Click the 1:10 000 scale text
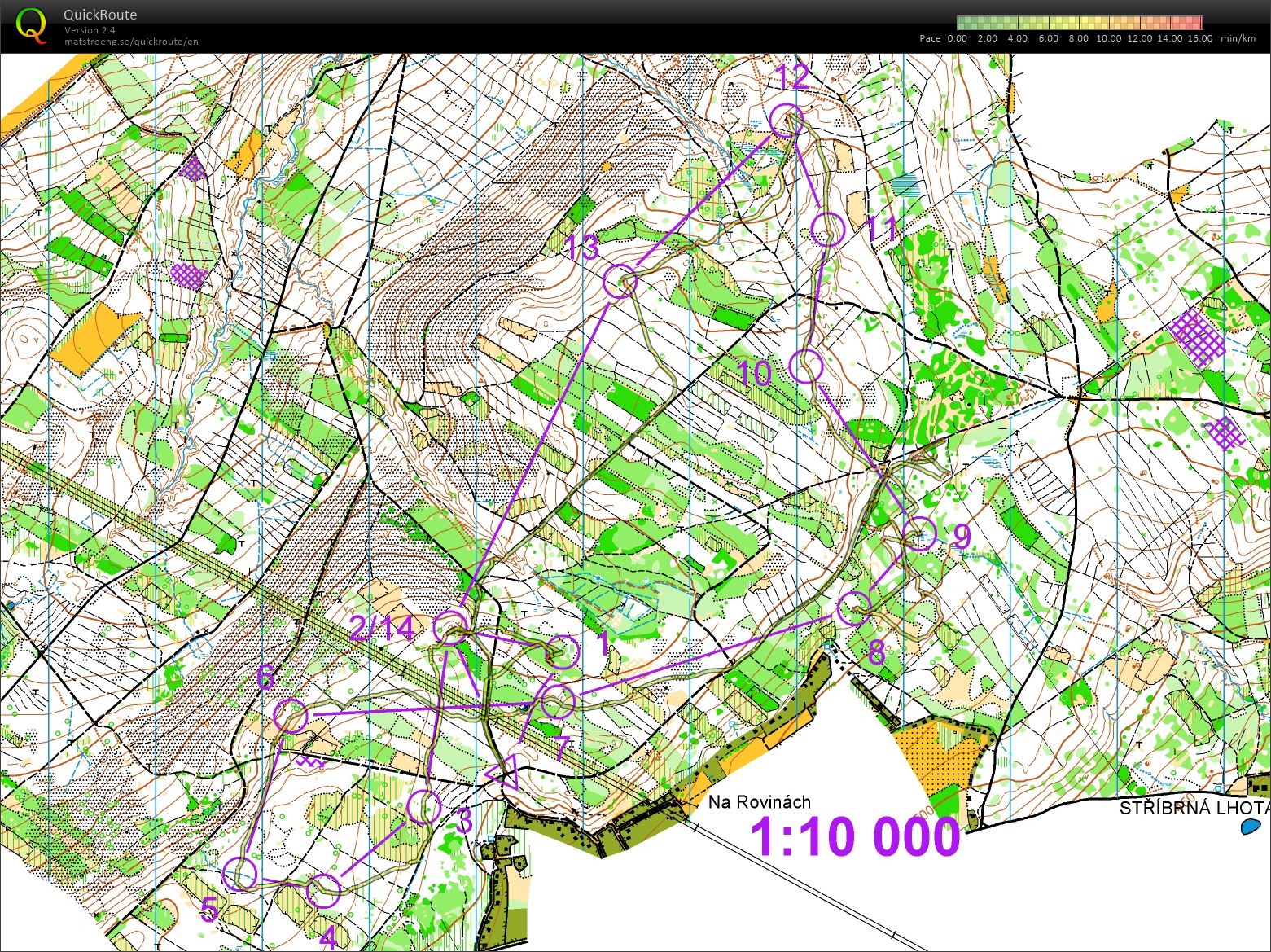 click(x=855, y=836)
